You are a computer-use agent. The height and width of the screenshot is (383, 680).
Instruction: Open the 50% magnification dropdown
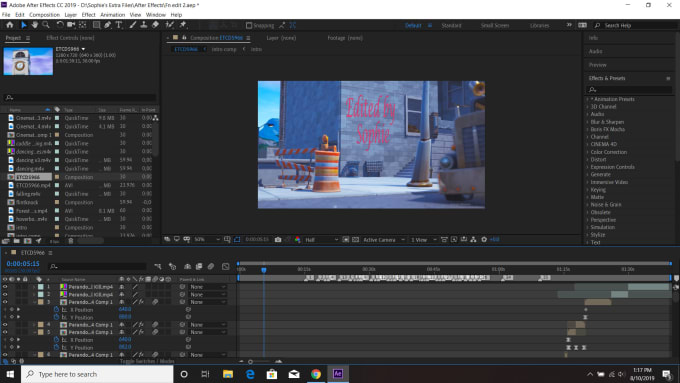[207, 239]
